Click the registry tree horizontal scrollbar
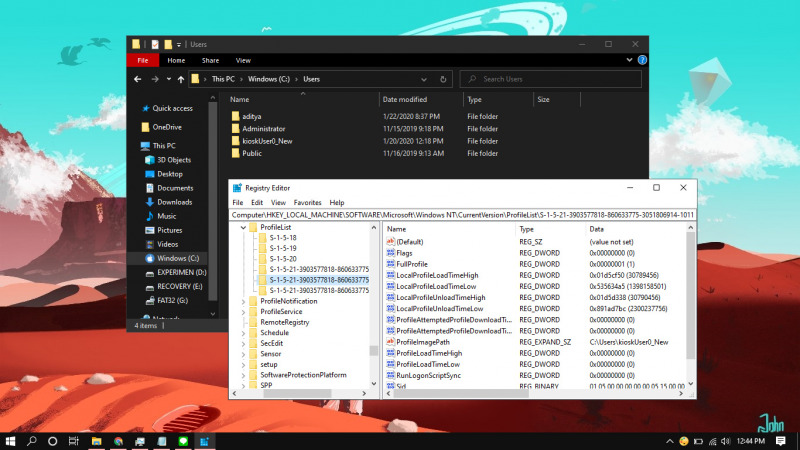The width and height of the screenshot is (800, 450). 299,393
